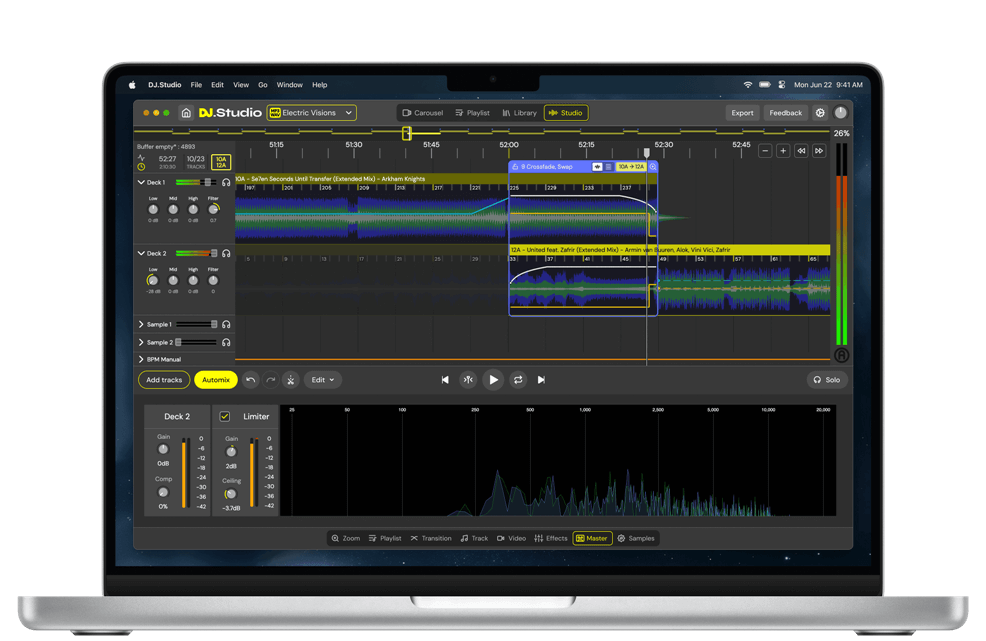Open the Edit dropdown menu

click(323, 380)
